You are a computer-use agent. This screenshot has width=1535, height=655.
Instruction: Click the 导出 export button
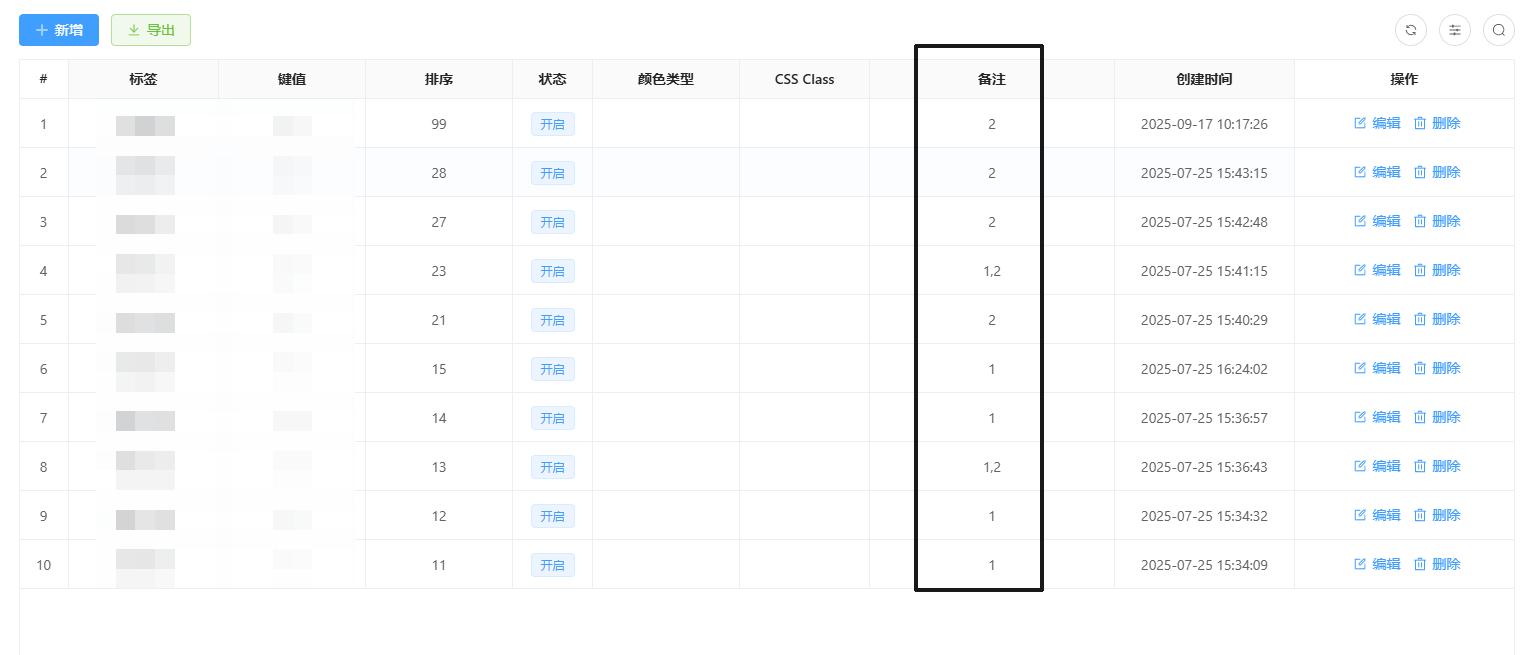(151, 30)
